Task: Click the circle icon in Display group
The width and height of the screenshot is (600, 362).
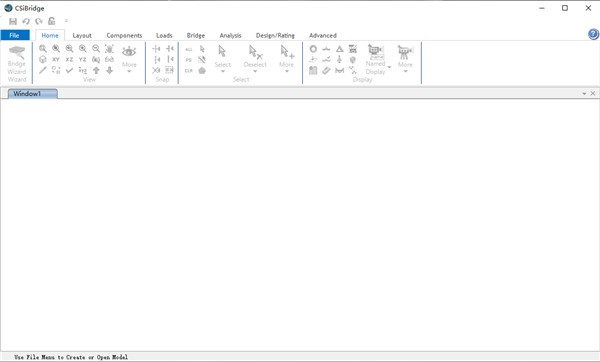Action: pyautogui.click(x=313, y=49)
